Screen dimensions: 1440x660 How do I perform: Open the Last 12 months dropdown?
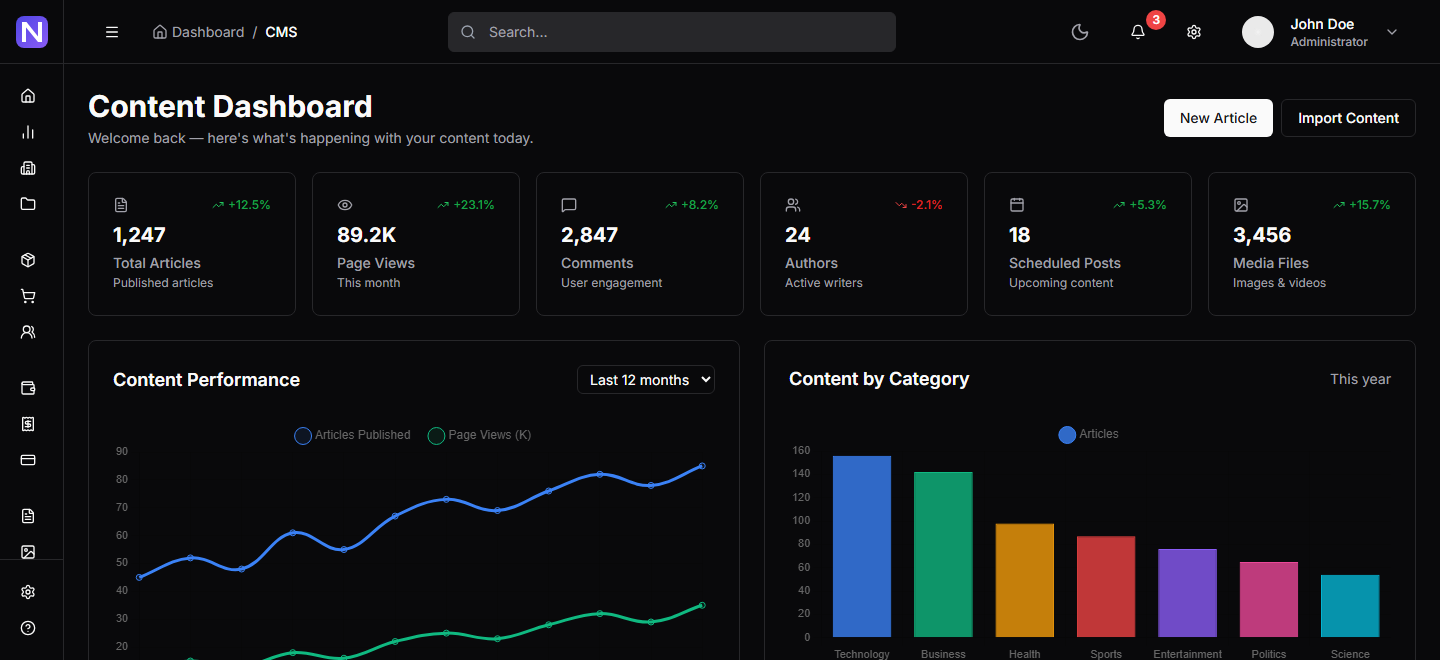click(646, 380)
